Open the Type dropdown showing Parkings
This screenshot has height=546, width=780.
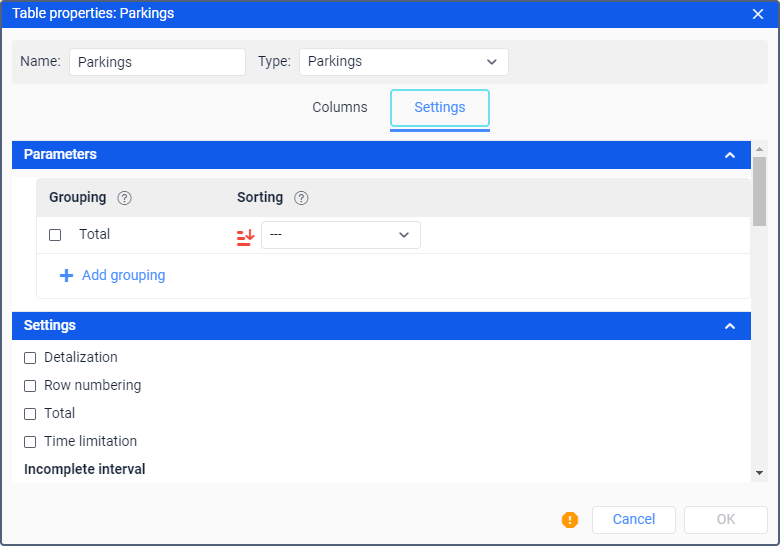pyautogui.click(x=403, y=62)
